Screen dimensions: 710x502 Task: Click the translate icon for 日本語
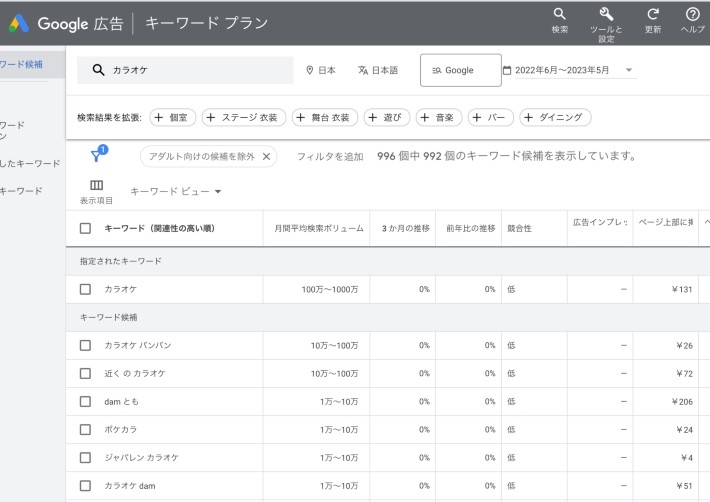click(363, 70)
